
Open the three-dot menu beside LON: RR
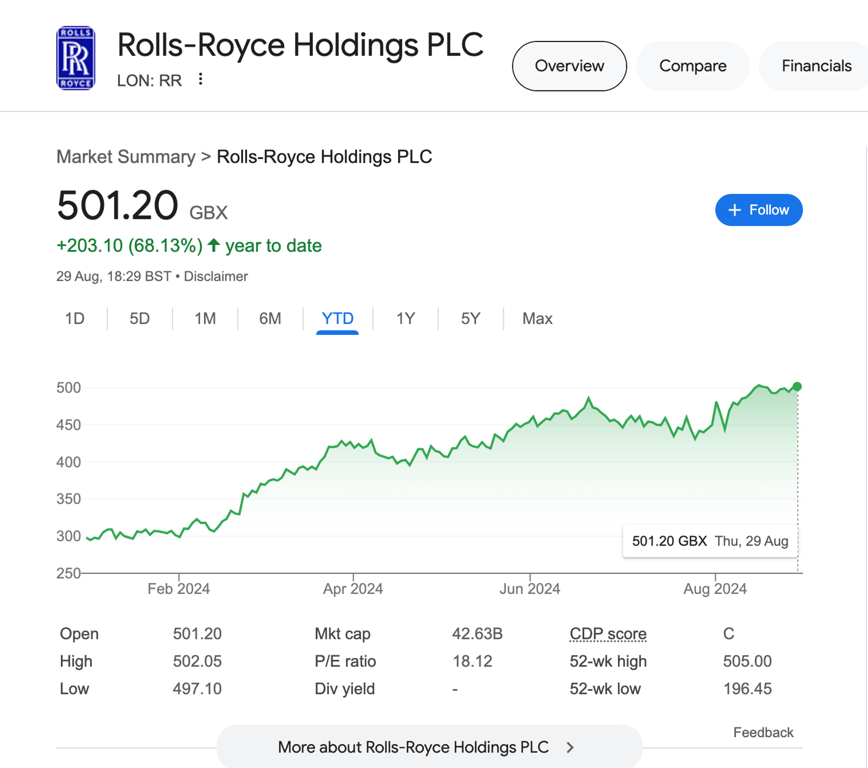click(x=200, y=79)
